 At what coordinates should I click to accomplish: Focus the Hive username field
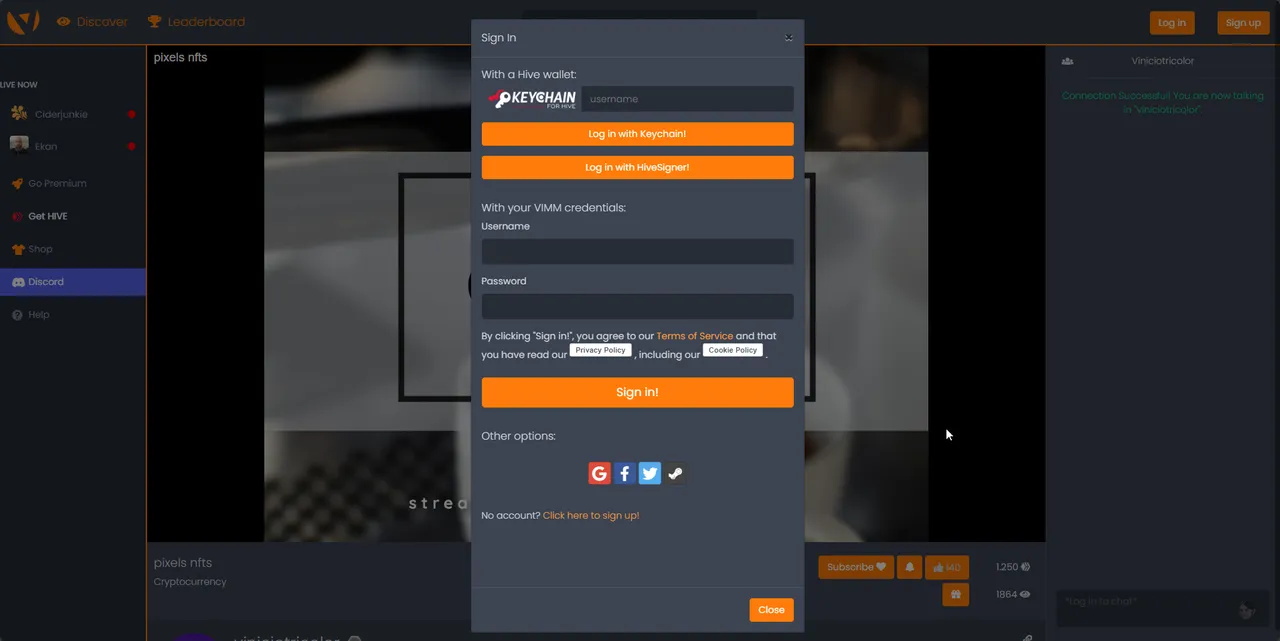687,99
